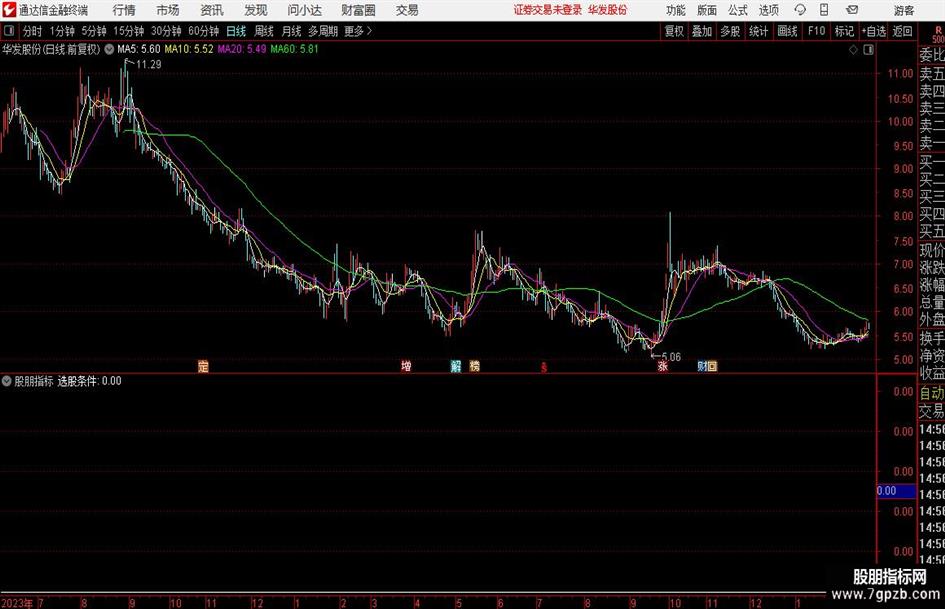Click the 2023年 date axis label
This screenshot has height=609, width=945.
tap(17, 602)
